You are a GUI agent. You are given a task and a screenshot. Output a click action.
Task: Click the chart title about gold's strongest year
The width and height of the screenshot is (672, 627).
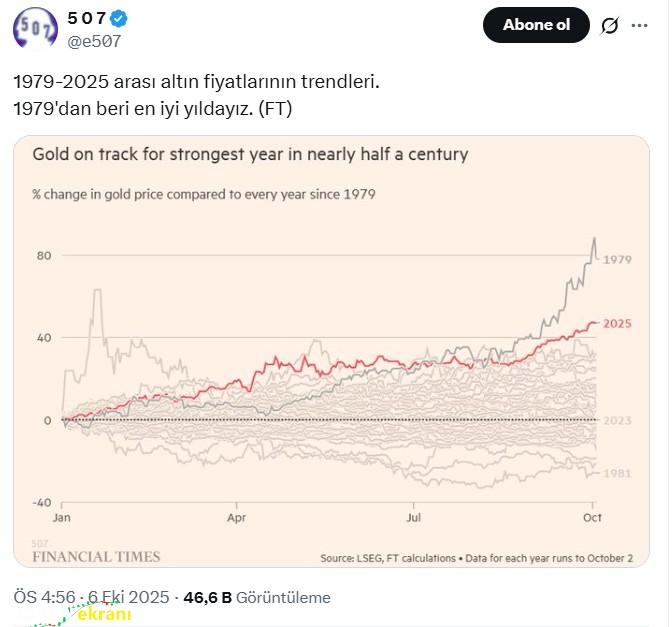pos(250,155)
